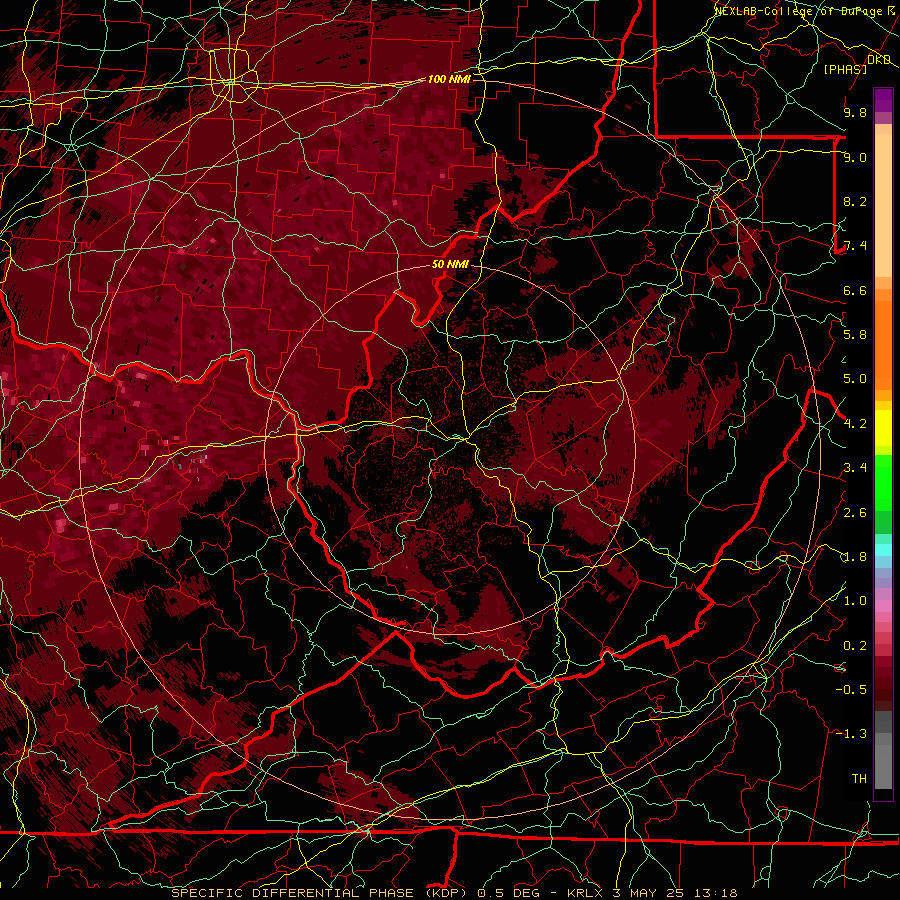
Task: Select the 9.0 value on the scale
Action: pos(855,157)
